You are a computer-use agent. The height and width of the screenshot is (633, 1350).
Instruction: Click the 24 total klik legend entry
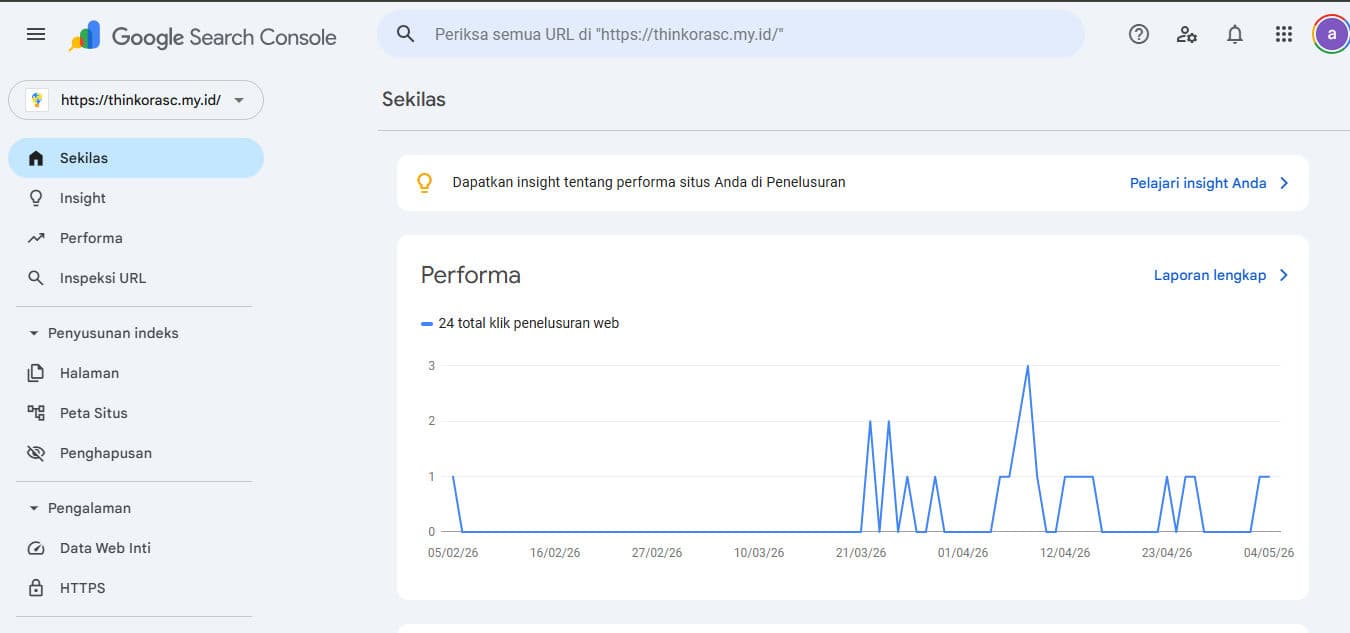click(x=520, y=323)
